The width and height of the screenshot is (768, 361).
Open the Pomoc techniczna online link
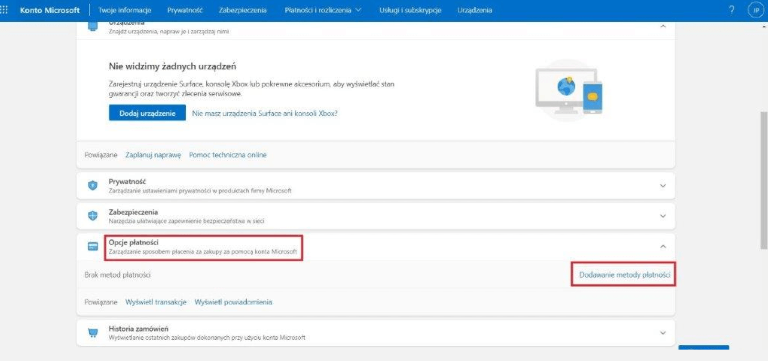point(228,155)
